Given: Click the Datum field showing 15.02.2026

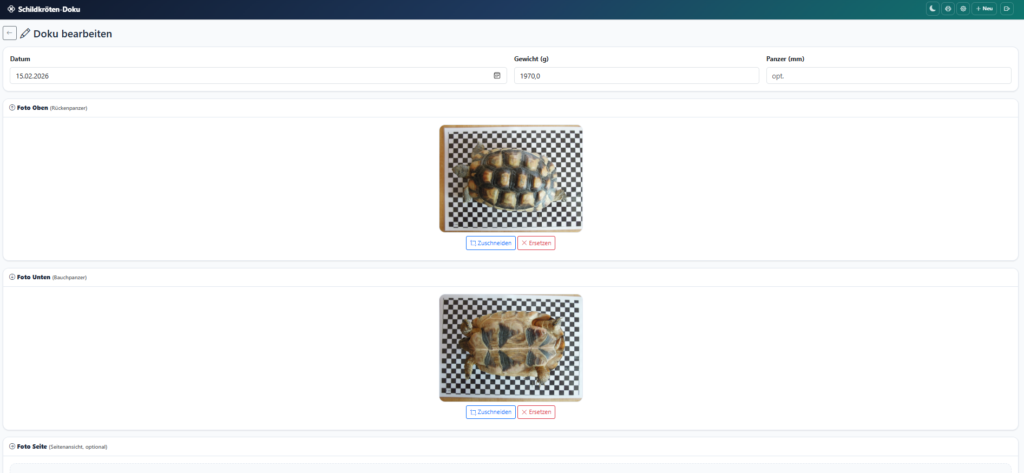Looking at the screenshot, I should [250, 75].
